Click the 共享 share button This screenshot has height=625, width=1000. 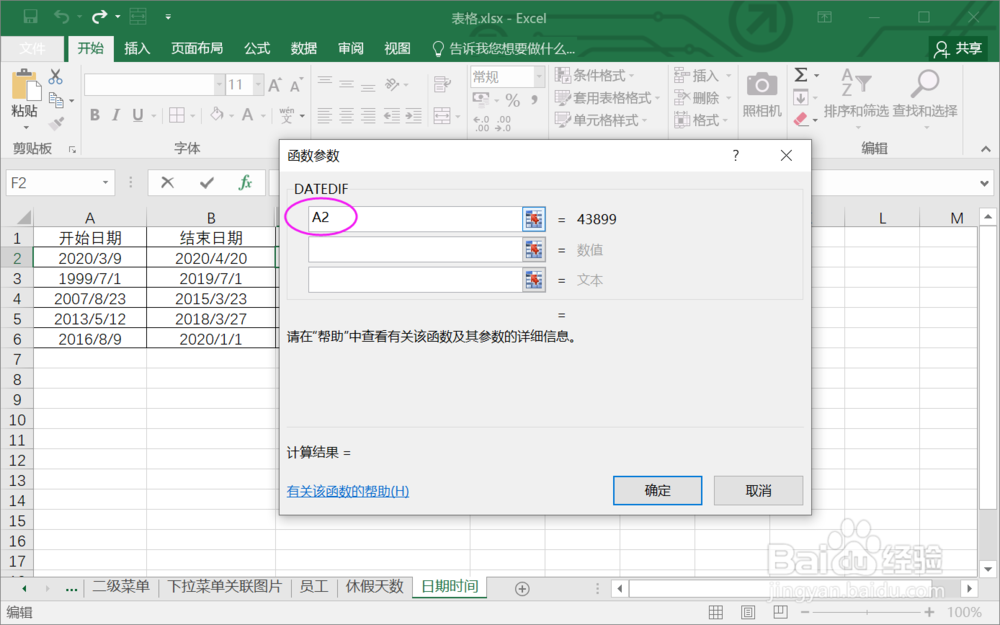pyautogui.click(x=958, y=48)
